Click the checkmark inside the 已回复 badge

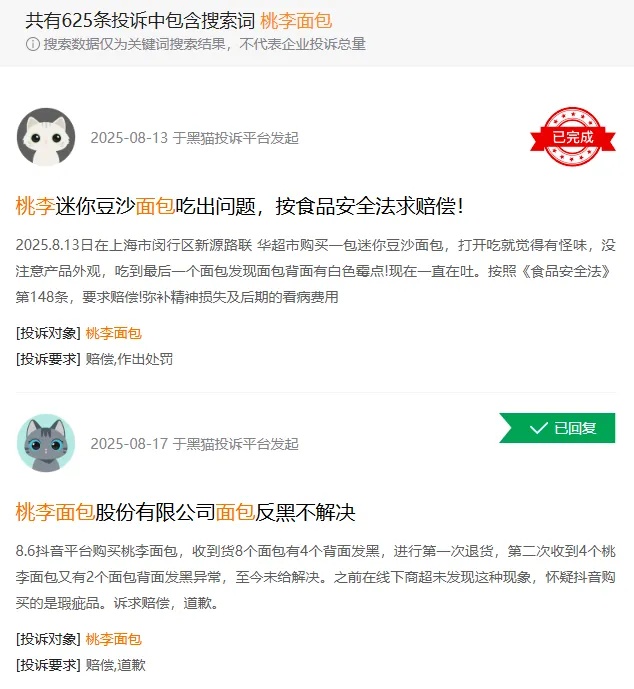[x=539, y=428]
